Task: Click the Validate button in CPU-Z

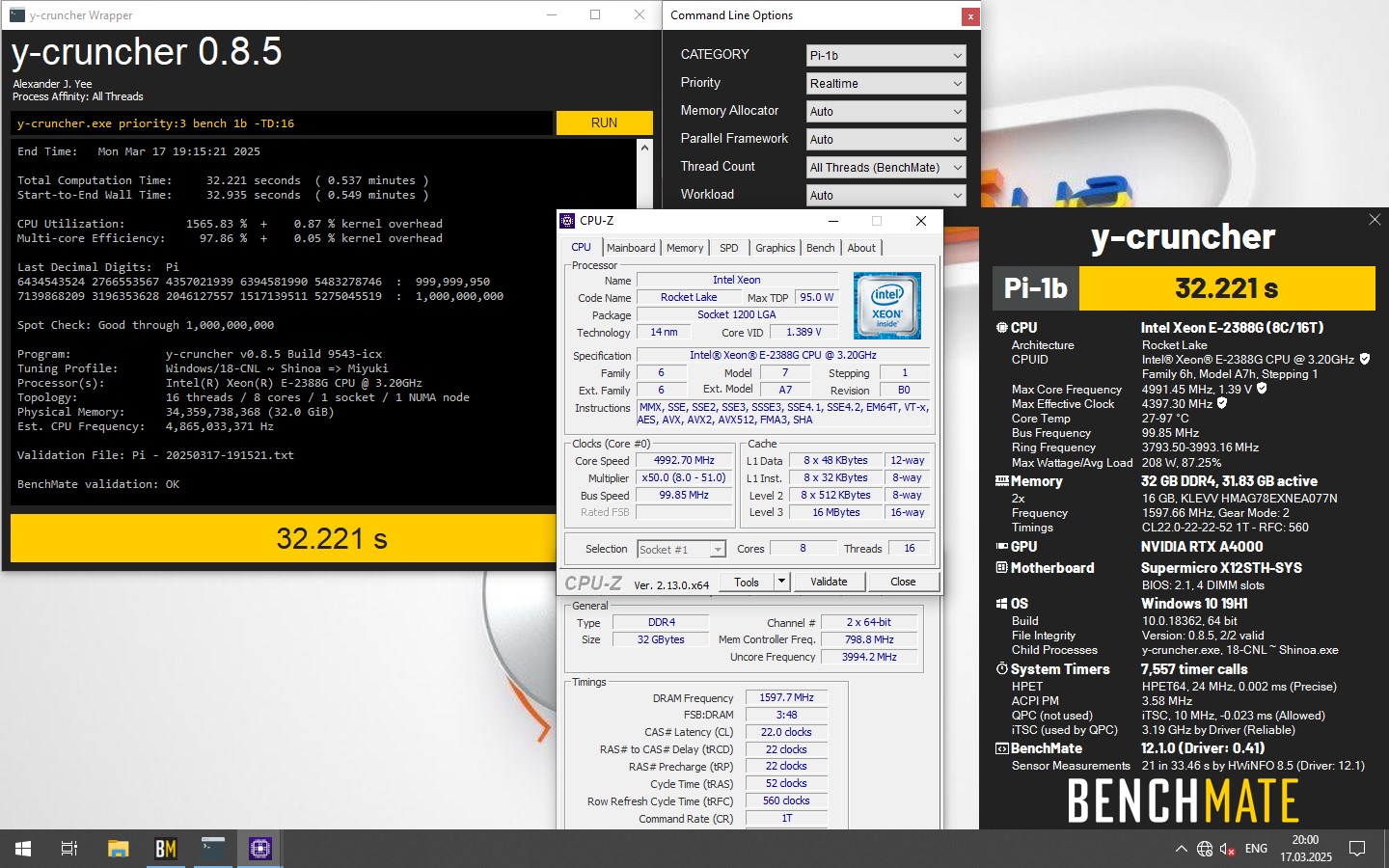Action: coord(829,582)
